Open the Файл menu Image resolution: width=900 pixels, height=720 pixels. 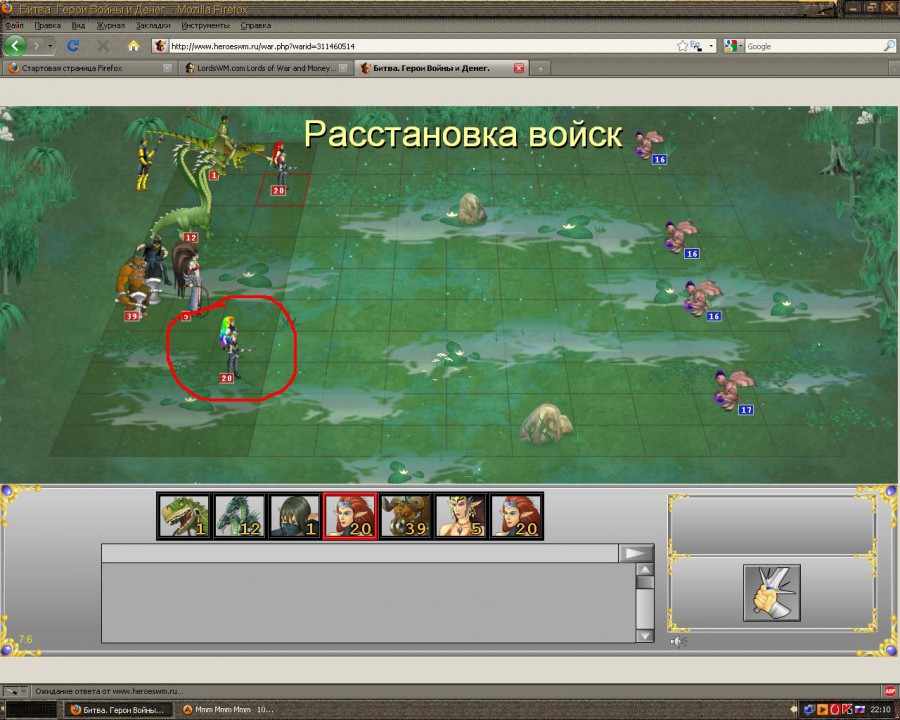[14, 25]
